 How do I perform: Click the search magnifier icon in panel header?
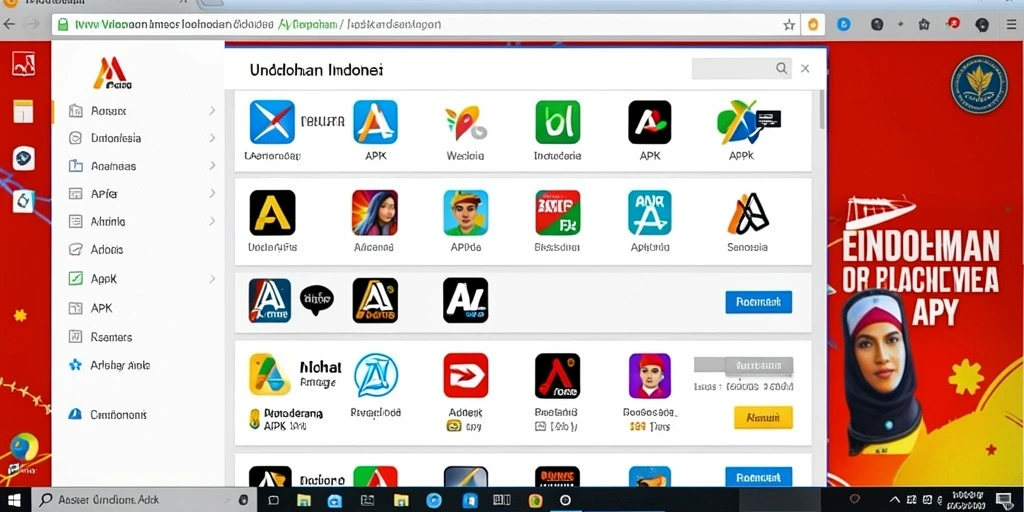[781, 68]
